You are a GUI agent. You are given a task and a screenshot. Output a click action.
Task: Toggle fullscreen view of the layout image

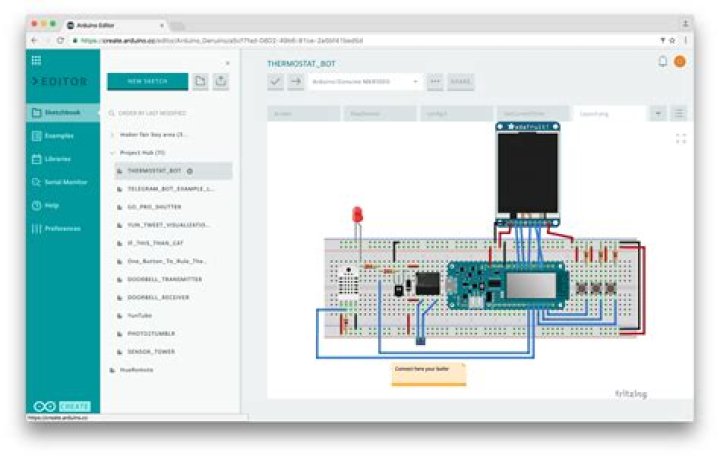click(x=681, y=138)
